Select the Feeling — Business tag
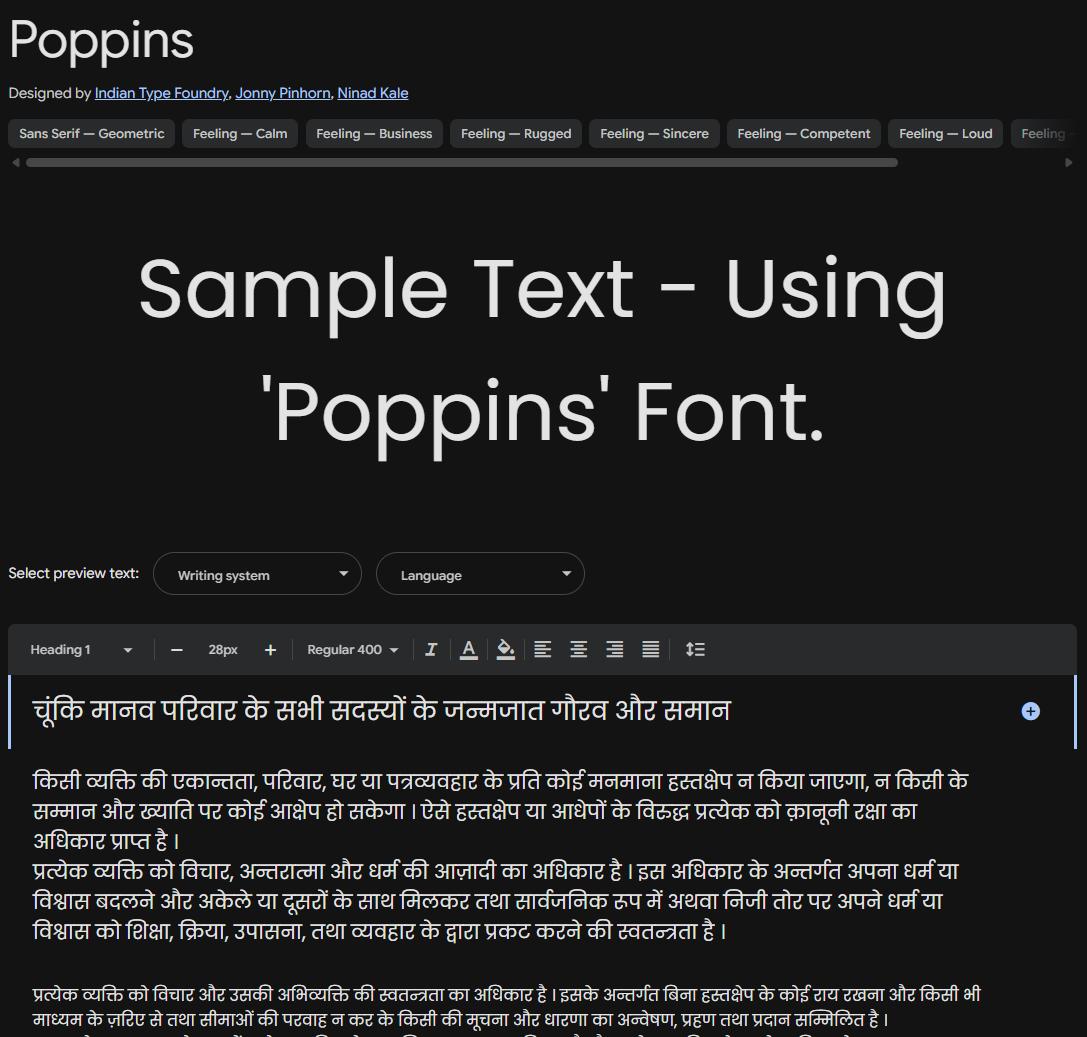 (374, 134)
